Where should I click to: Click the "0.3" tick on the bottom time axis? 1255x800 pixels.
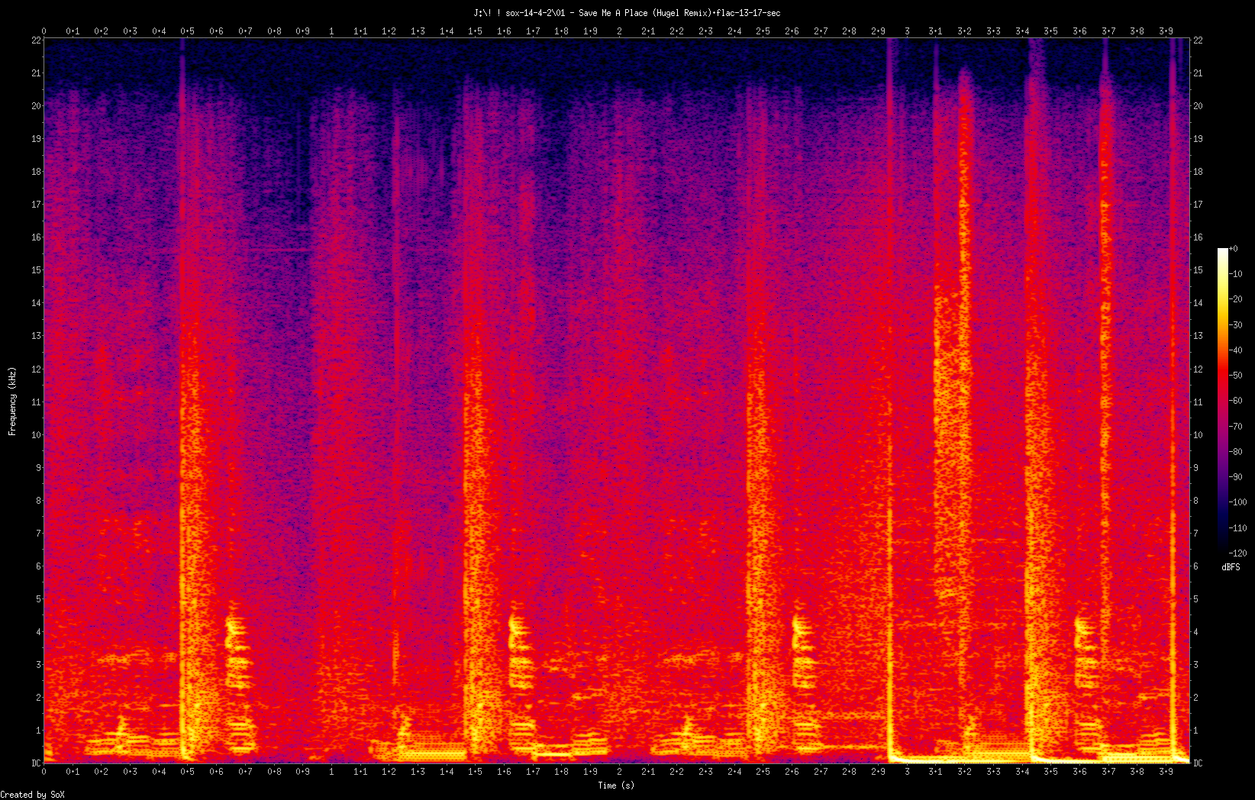pyautogui.click(x=130, y=772)
